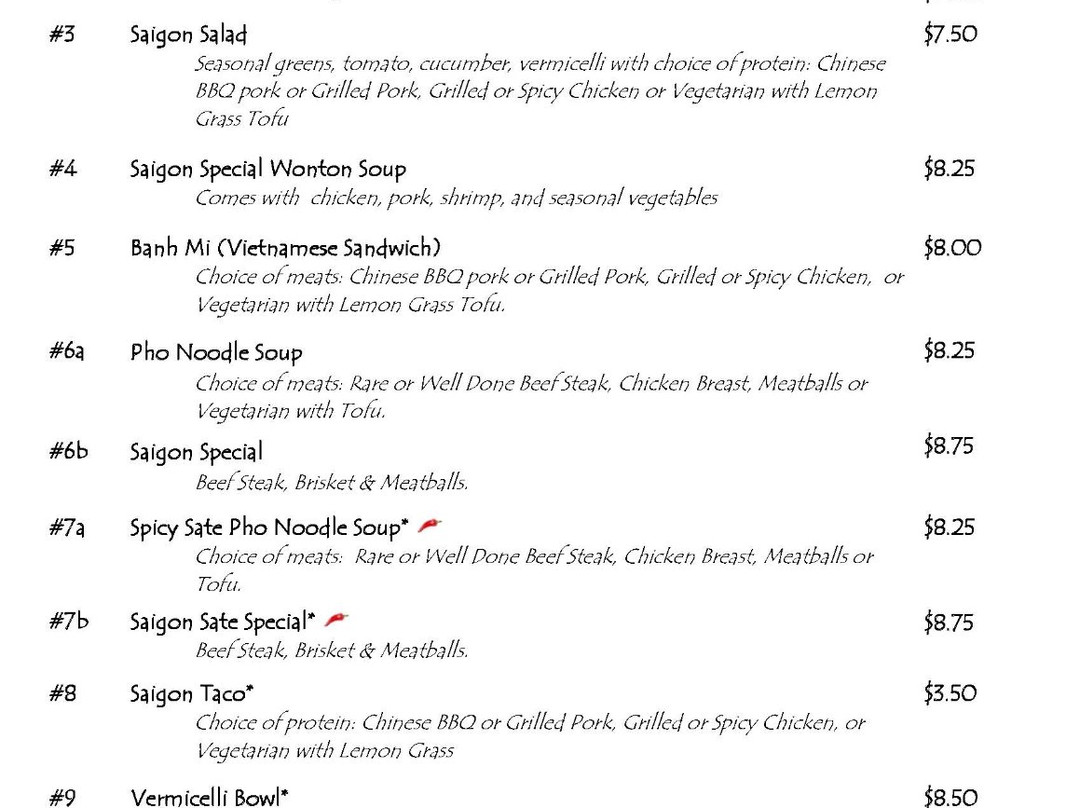Click the #6a item number label
1080x808 pixels.
66,352
